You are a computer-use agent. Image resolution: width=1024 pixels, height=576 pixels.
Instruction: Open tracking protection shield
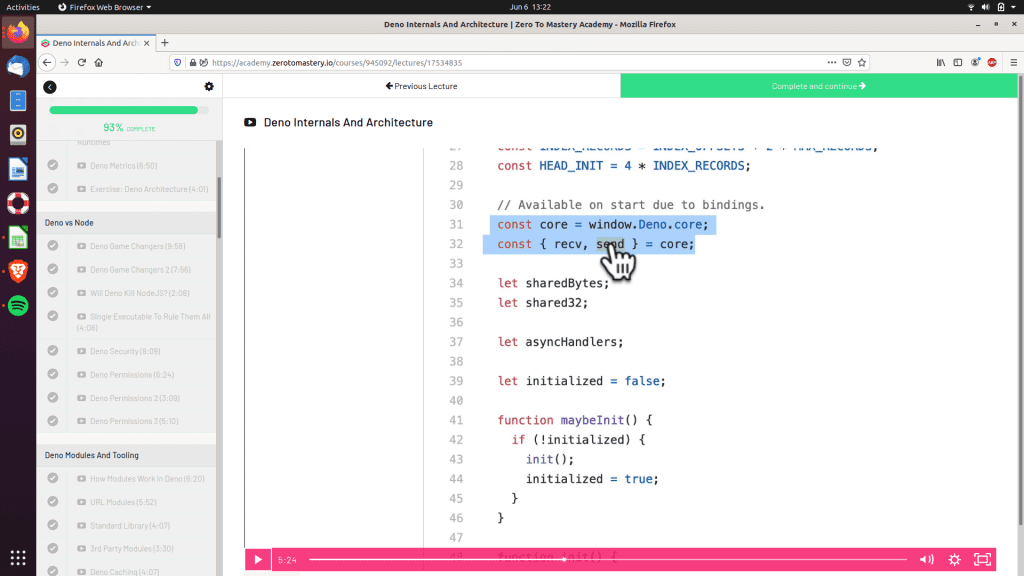click(x=178, y=63)
